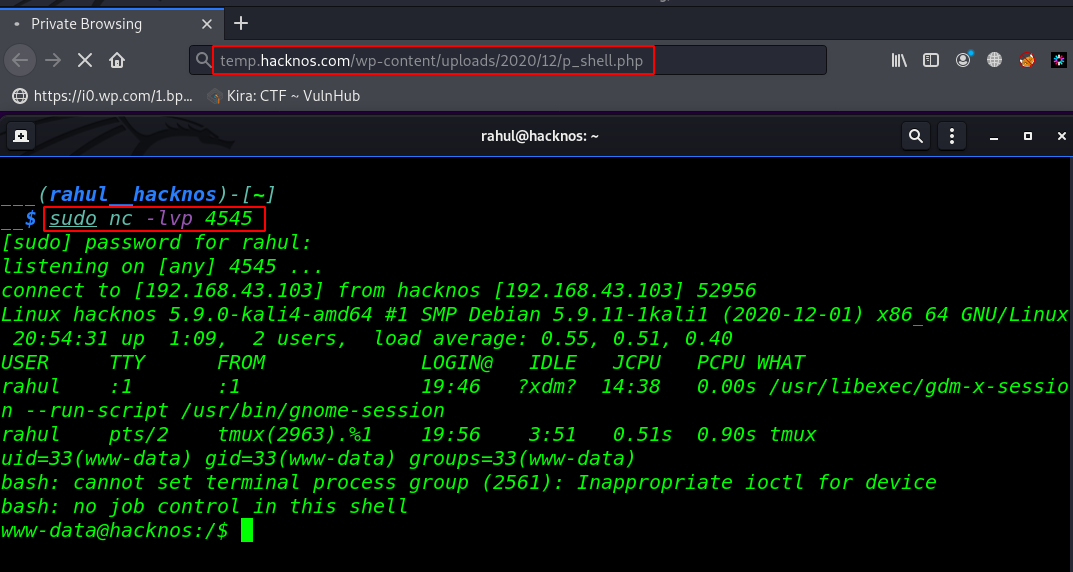Image resolution: width=1073 pixels, height=572 pixels.
Task: Go to the browser home page
Action: tap(117, 60)
